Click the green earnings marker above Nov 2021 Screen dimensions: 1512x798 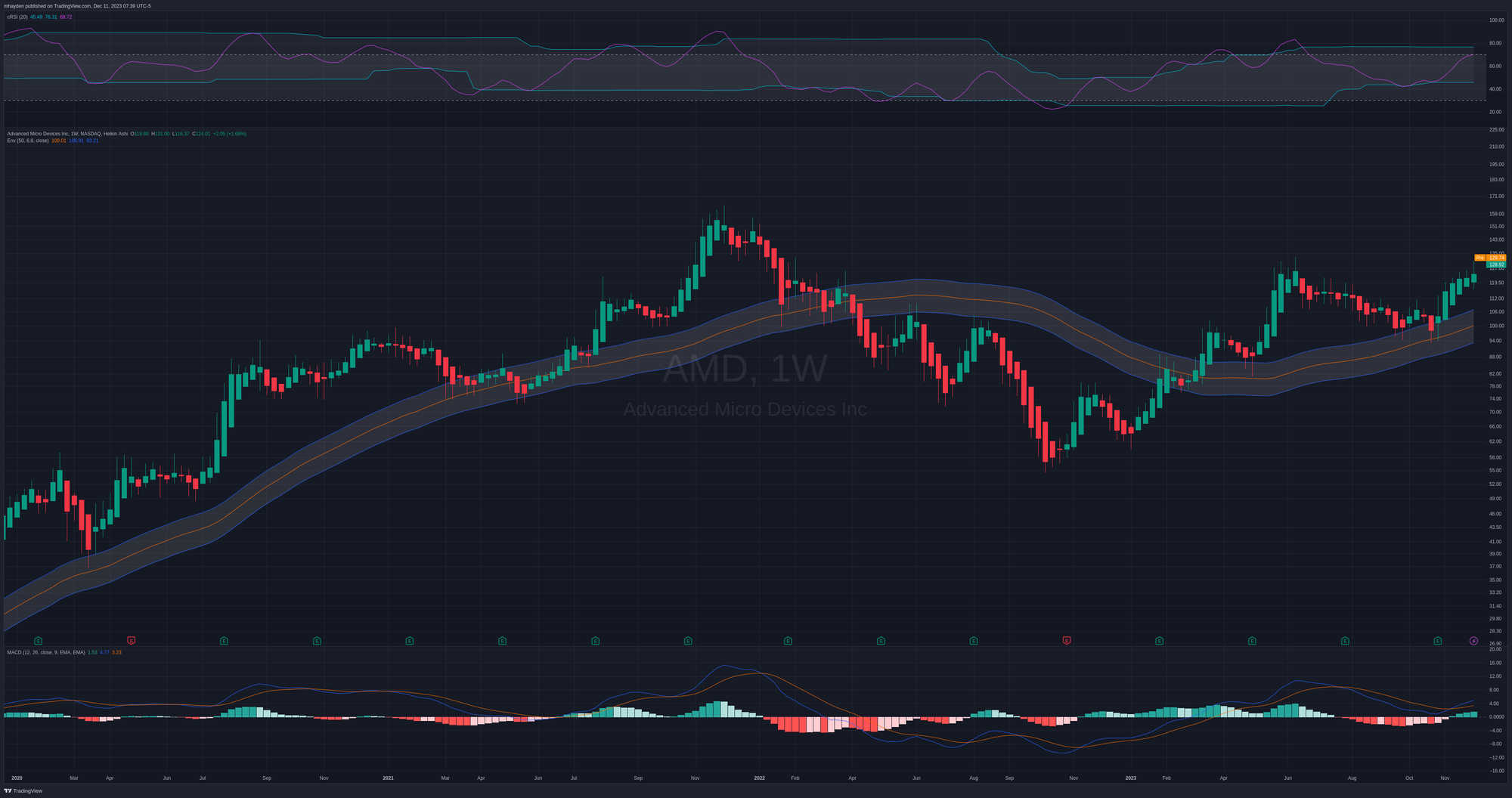click(x=688, y=641)
